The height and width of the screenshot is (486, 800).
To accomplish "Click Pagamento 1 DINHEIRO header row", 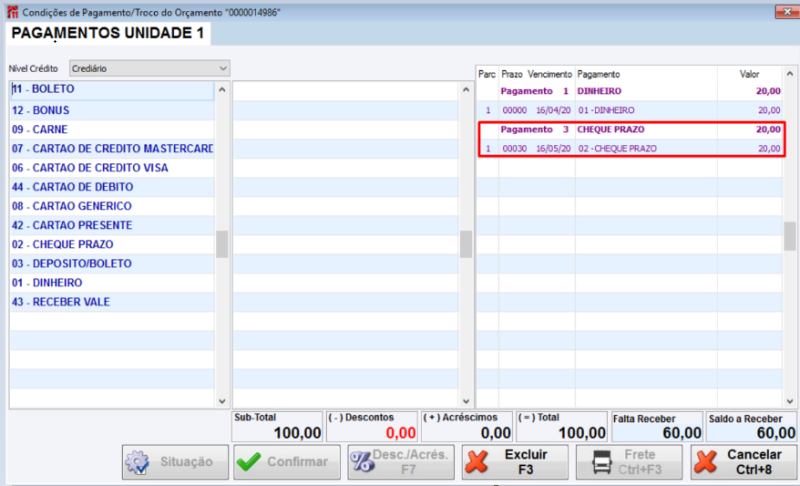I will [x=630, y=91].
